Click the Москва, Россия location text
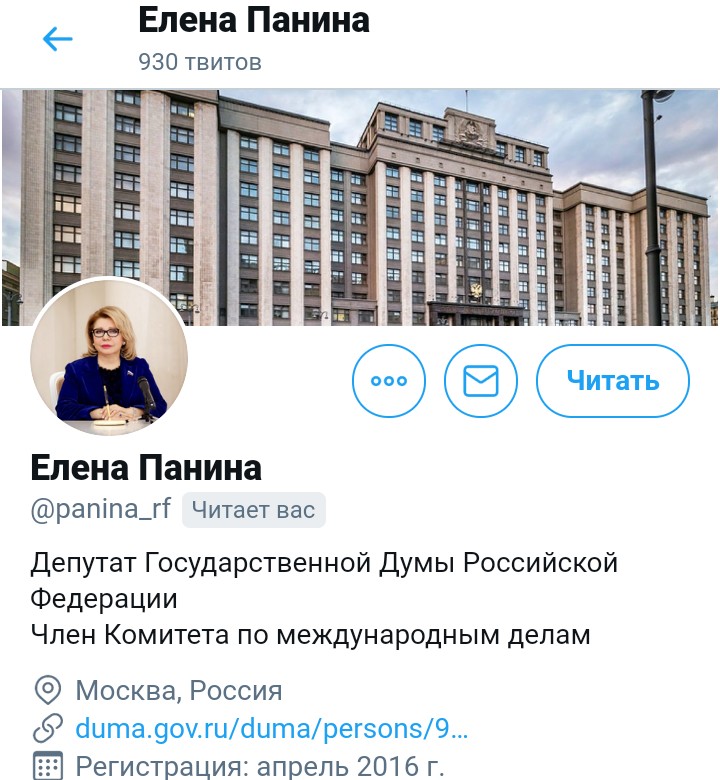This screenshot has width=720, height=780. click(179, 690)
